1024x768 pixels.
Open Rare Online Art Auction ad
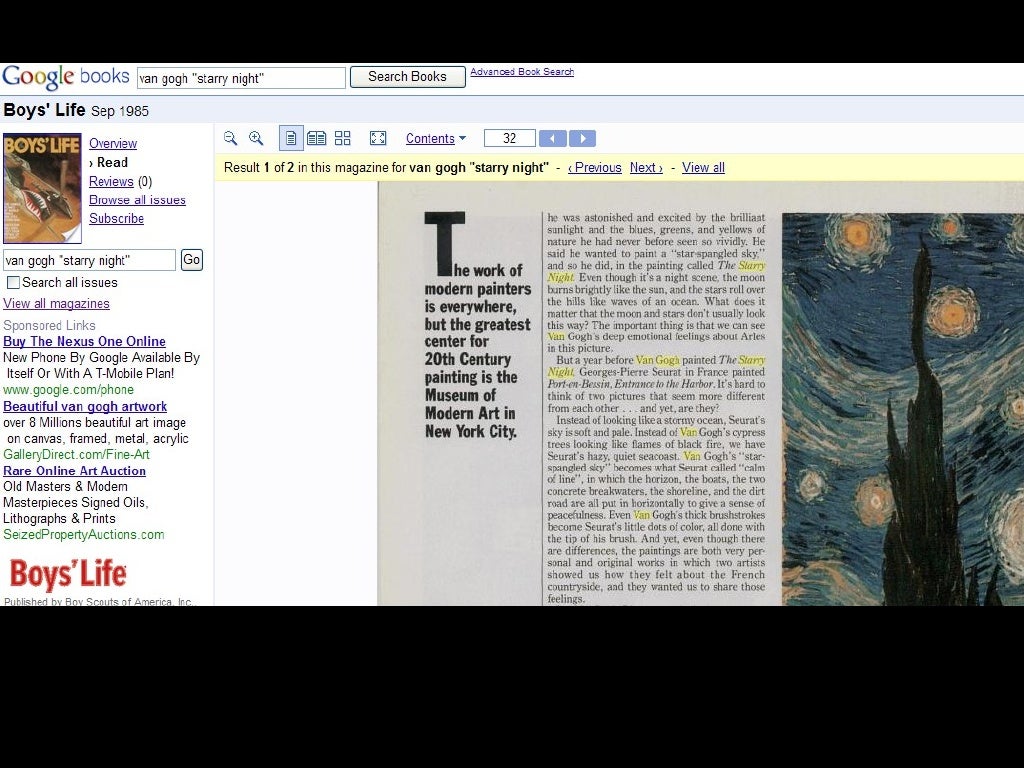74,471
